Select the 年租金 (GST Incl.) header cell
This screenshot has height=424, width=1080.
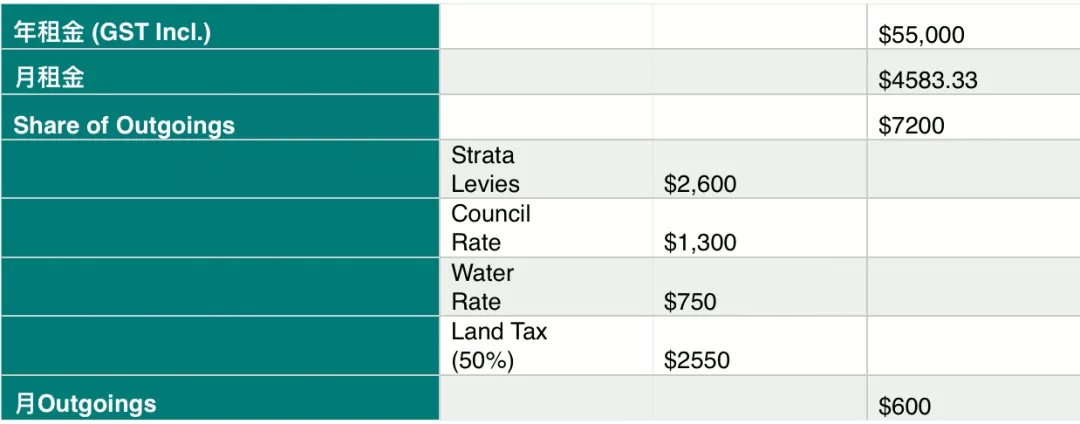220,26
